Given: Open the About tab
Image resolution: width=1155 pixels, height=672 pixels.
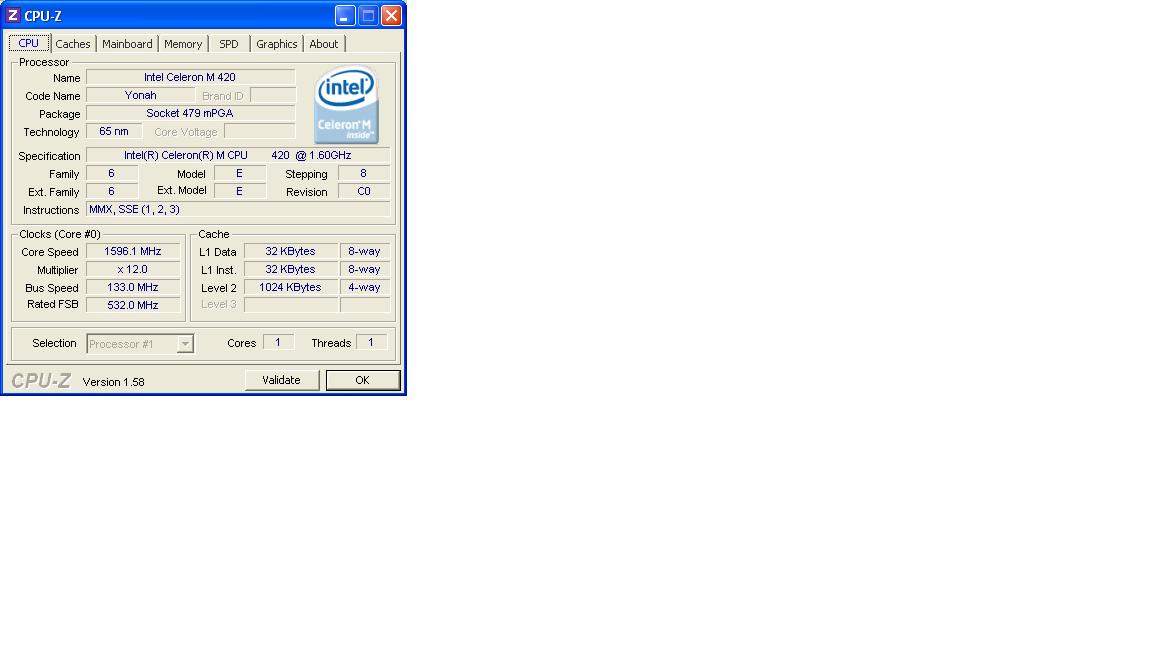Looking at the screenshot, I should pyautogui.click(x=323, y=44).
